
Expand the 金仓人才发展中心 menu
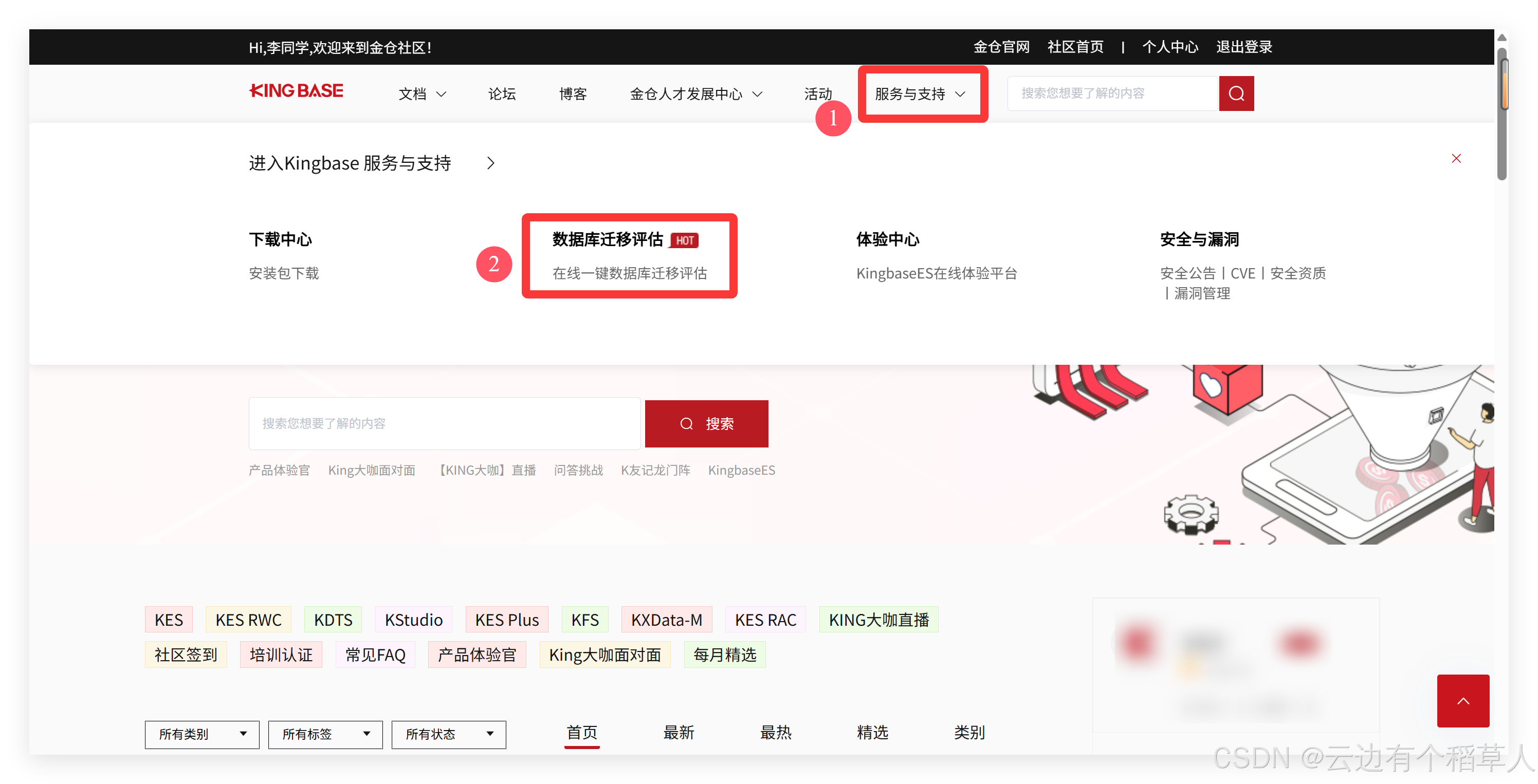point(696,94)
